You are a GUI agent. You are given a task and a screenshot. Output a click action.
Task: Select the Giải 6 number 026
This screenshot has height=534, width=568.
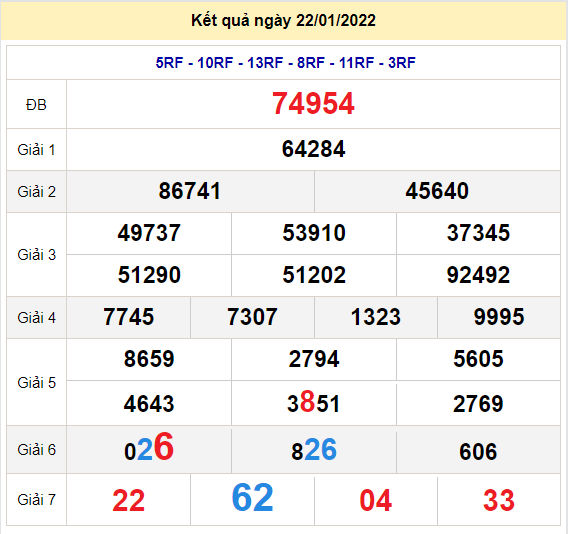149,447
